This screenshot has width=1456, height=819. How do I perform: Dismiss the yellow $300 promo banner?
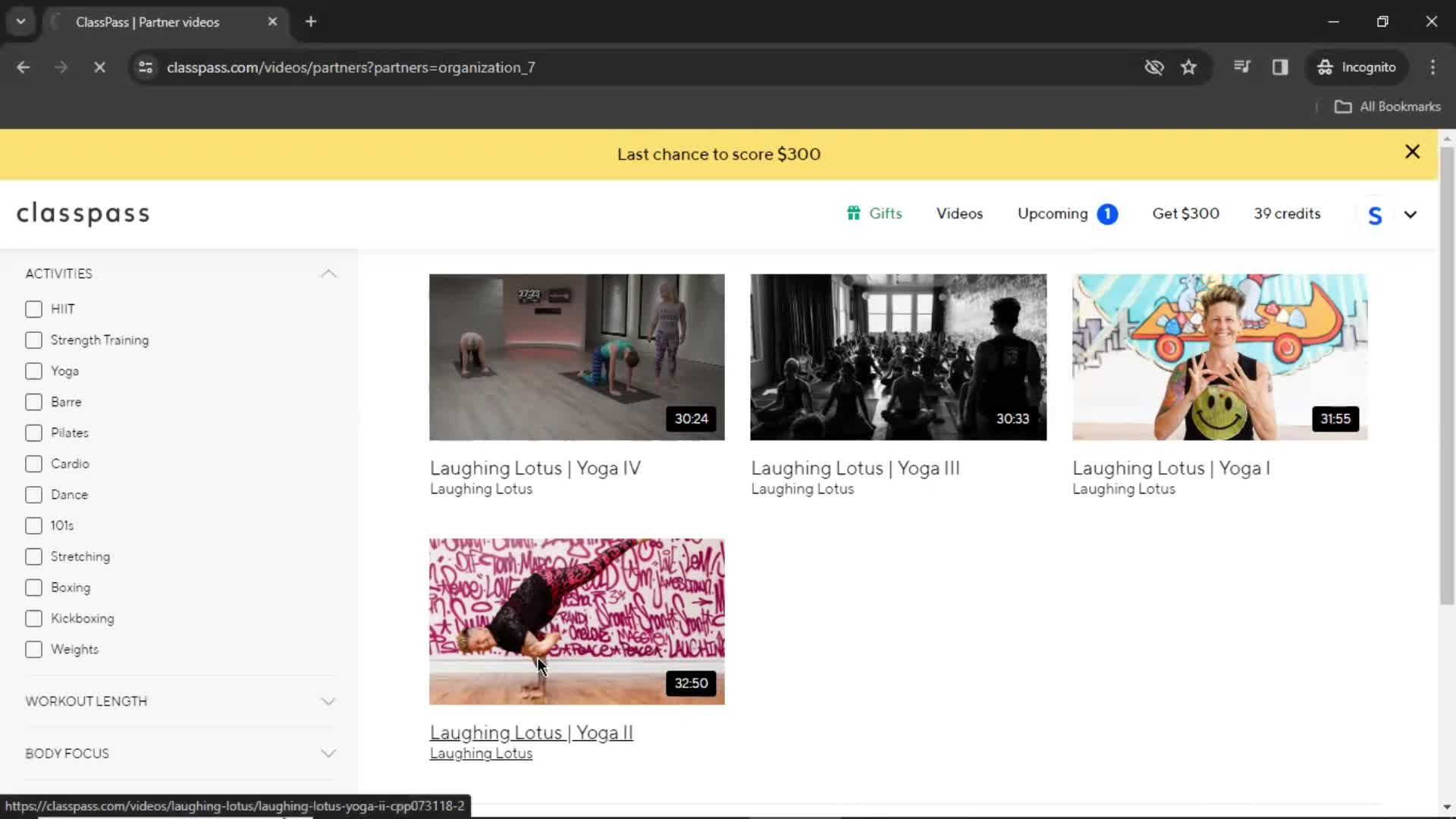1412,152
